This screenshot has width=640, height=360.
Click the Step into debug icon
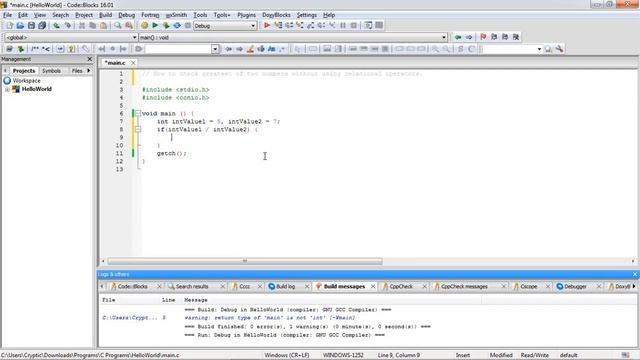[x=300, y=25]
